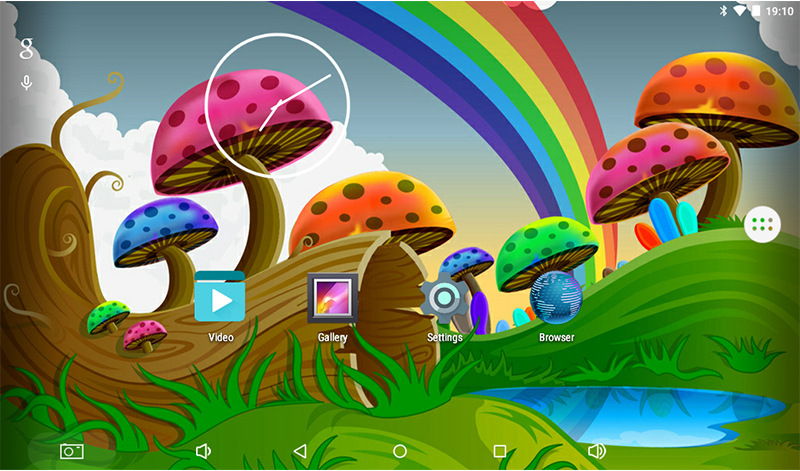Lower volume using speaker icon
The width and height of the screenshot is (800, 471).
point(203,452)
